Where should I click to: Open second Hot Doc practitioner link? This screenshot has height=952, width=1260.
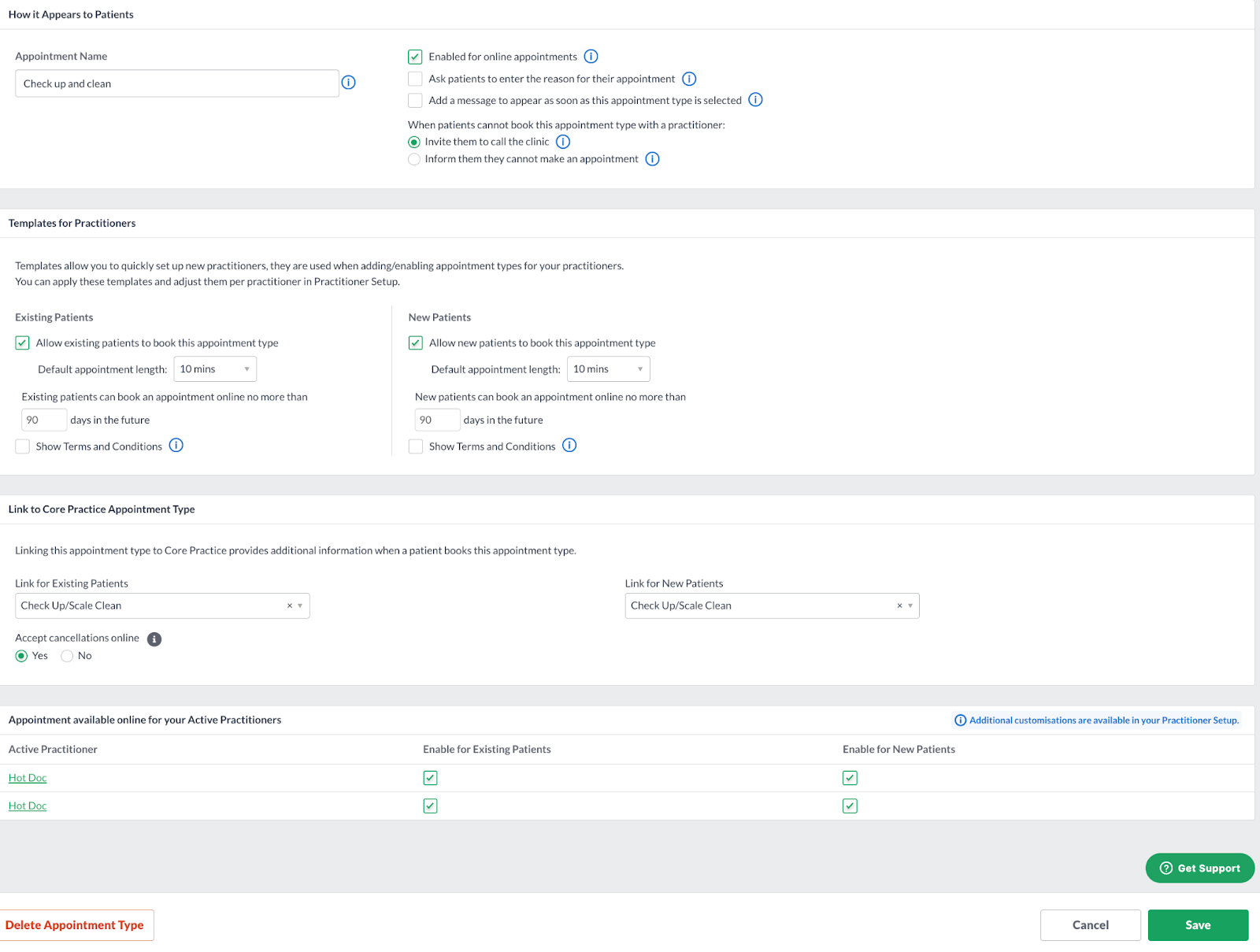click(28, 806)
